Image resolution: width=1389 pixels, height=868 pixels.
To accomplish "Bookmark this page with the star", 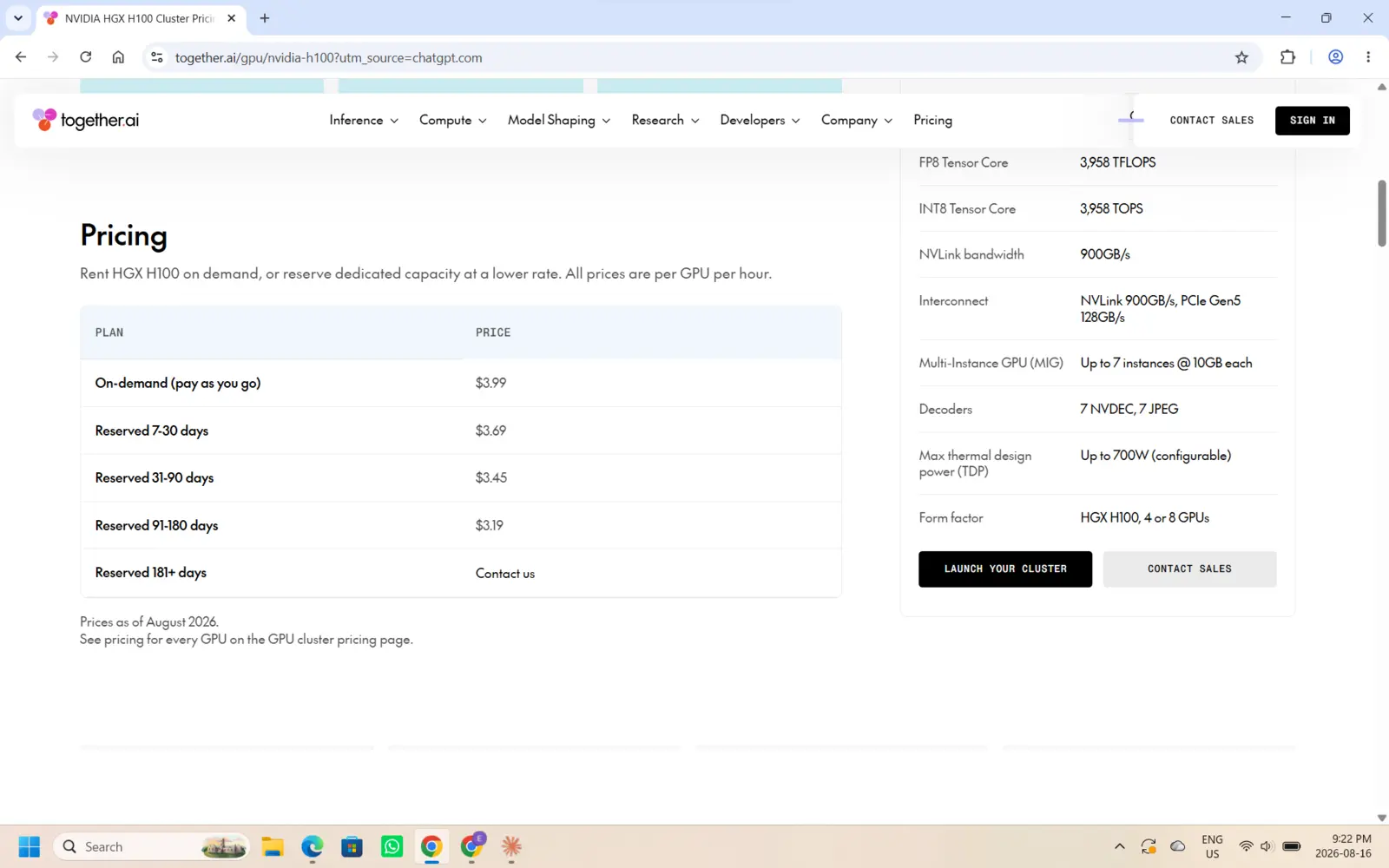I will [x=1241, y=57].
